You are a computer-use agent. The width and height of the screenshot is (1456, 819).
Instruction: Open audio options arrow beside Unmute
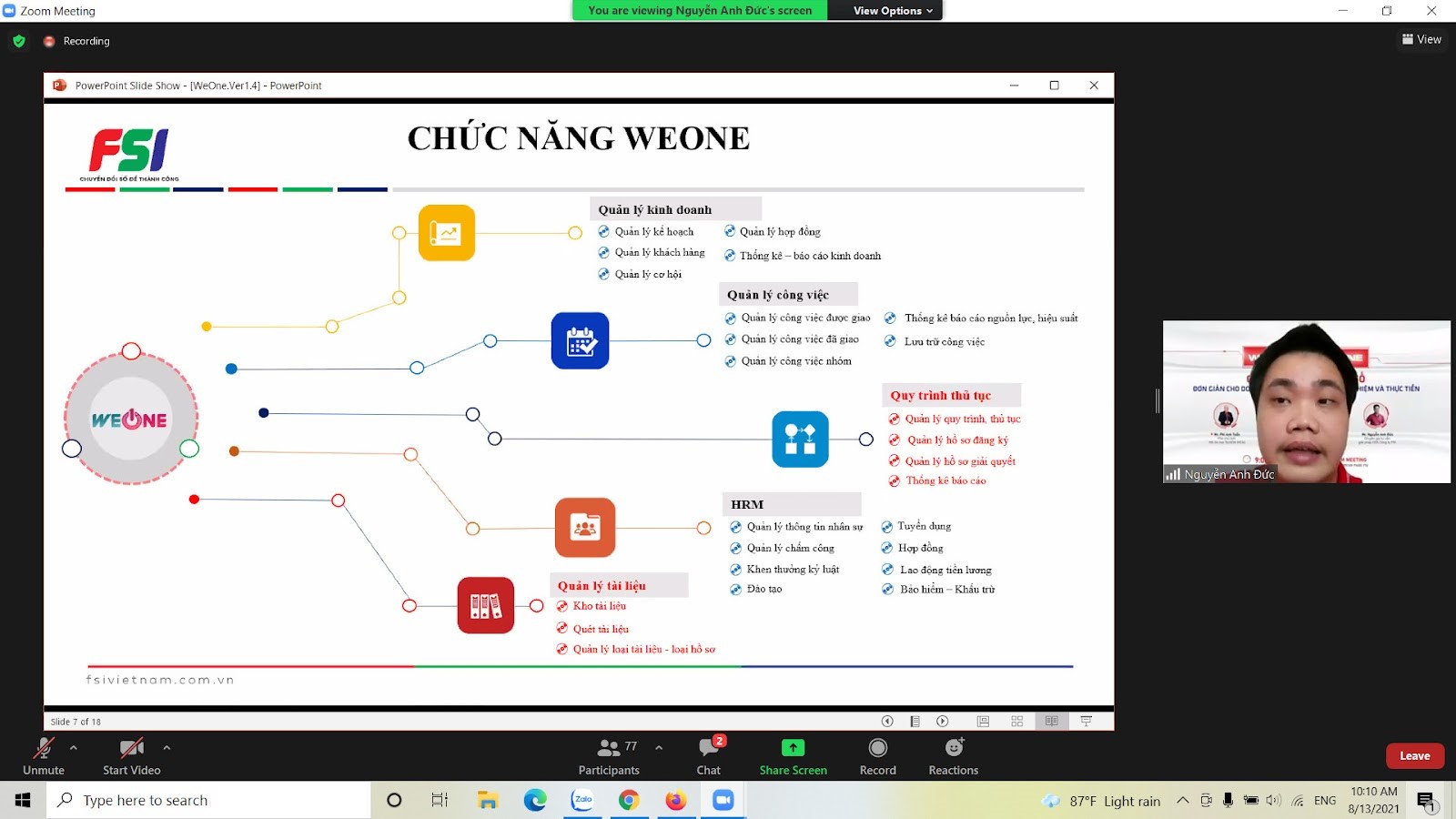(x=74, y=748)
